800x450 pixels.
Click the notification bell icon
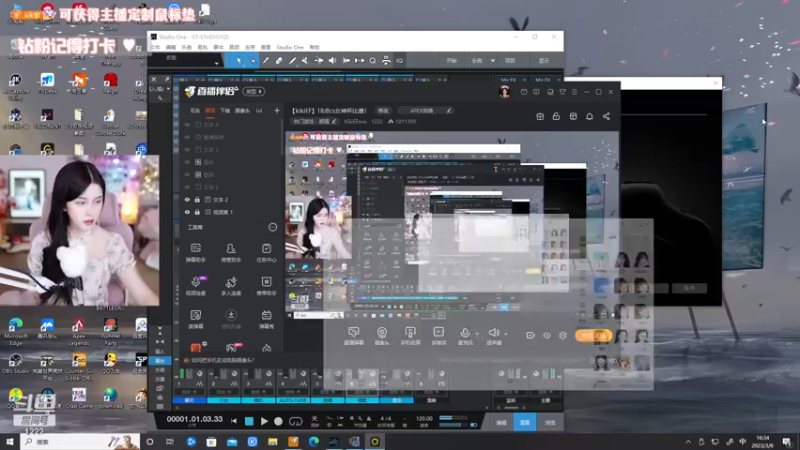[x=589, y=116]
